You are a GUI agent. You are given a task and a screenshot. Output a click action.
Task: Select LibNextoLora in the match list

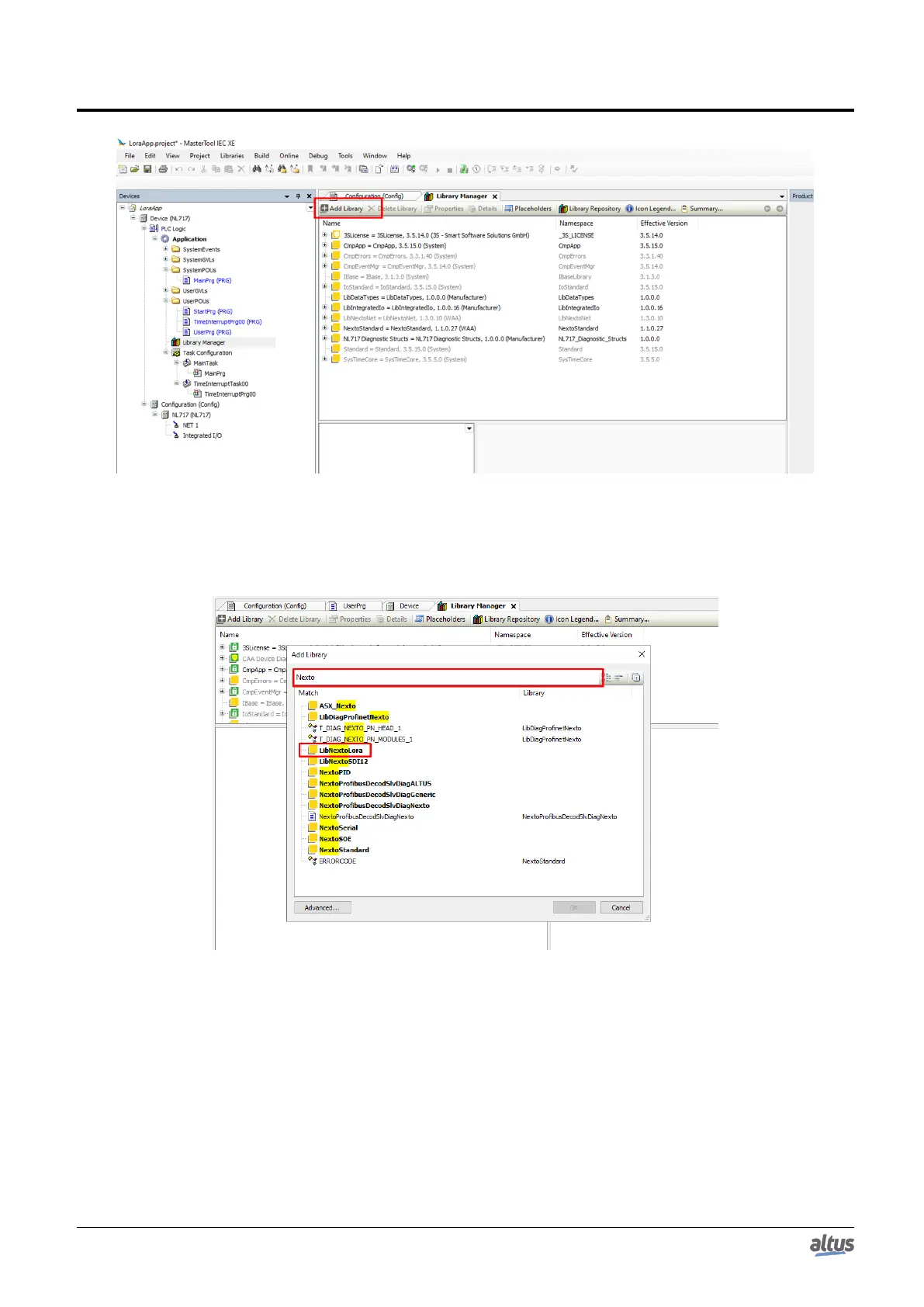(x=341, y=751)
